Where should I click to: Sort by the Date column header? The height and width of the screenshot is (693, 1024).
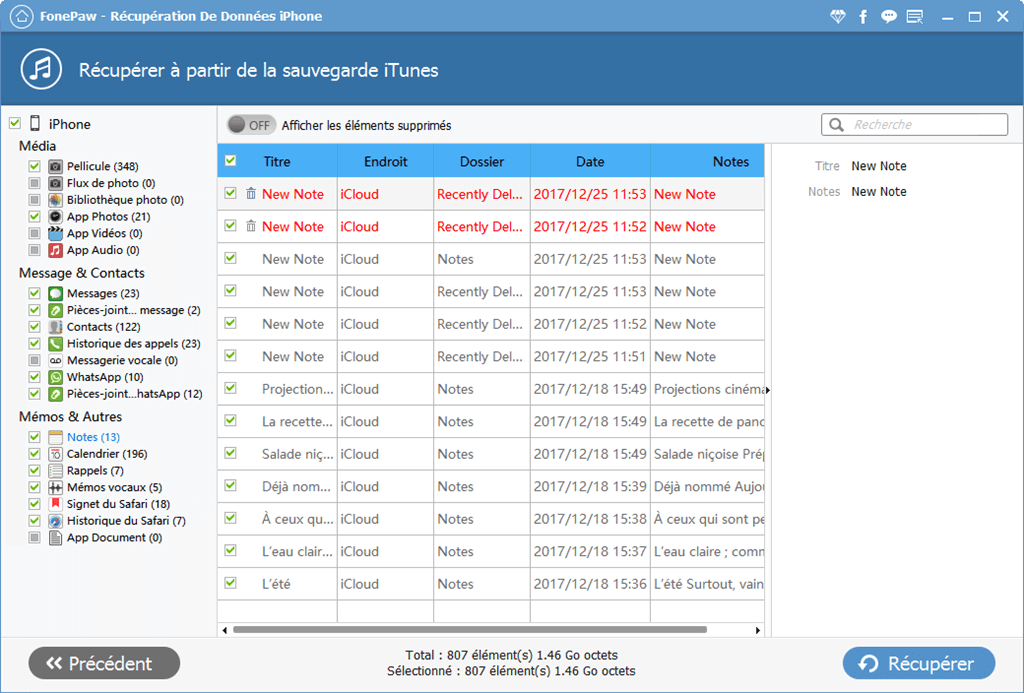pos(590,161)
